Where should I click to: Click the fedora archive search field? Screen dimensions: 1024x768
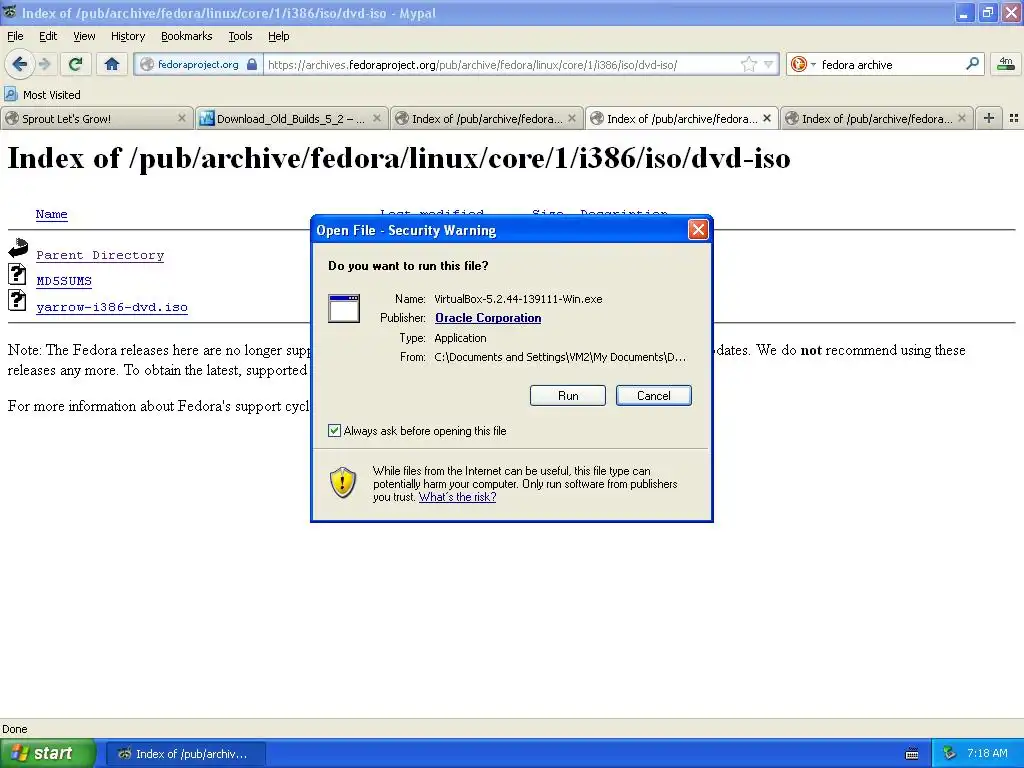[x=891, y=65]
